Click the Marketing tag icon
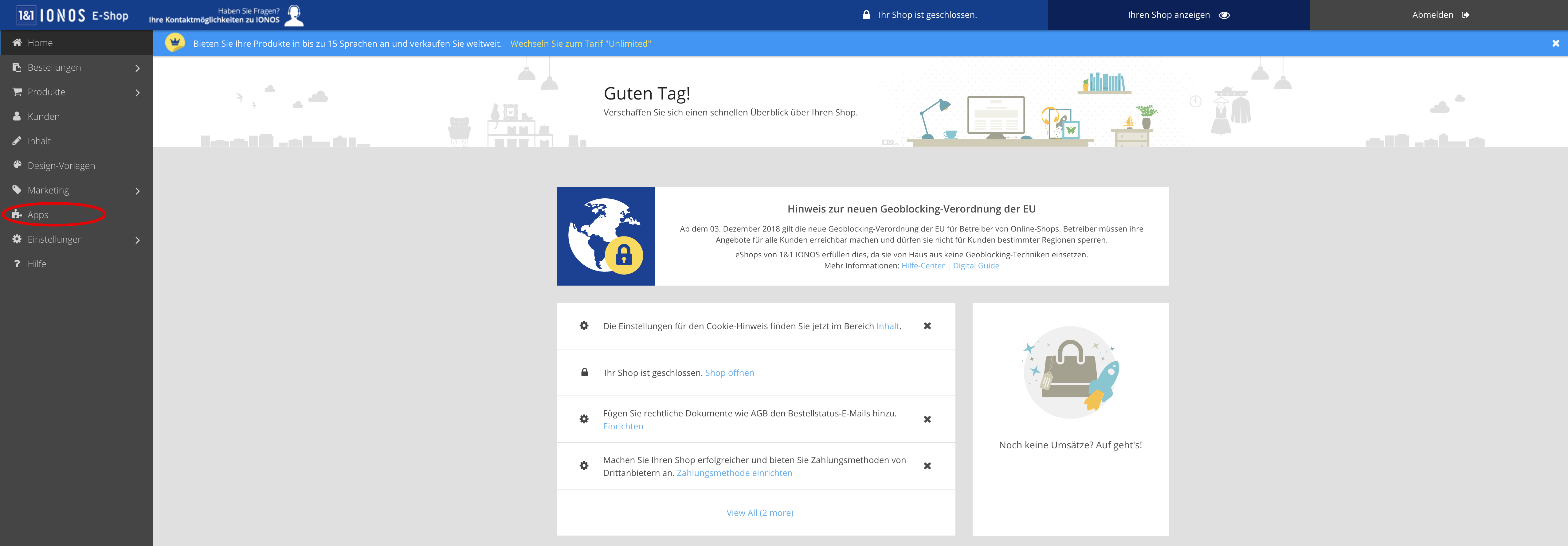This screenshot has height=546, width=1568. pos(17,189)
